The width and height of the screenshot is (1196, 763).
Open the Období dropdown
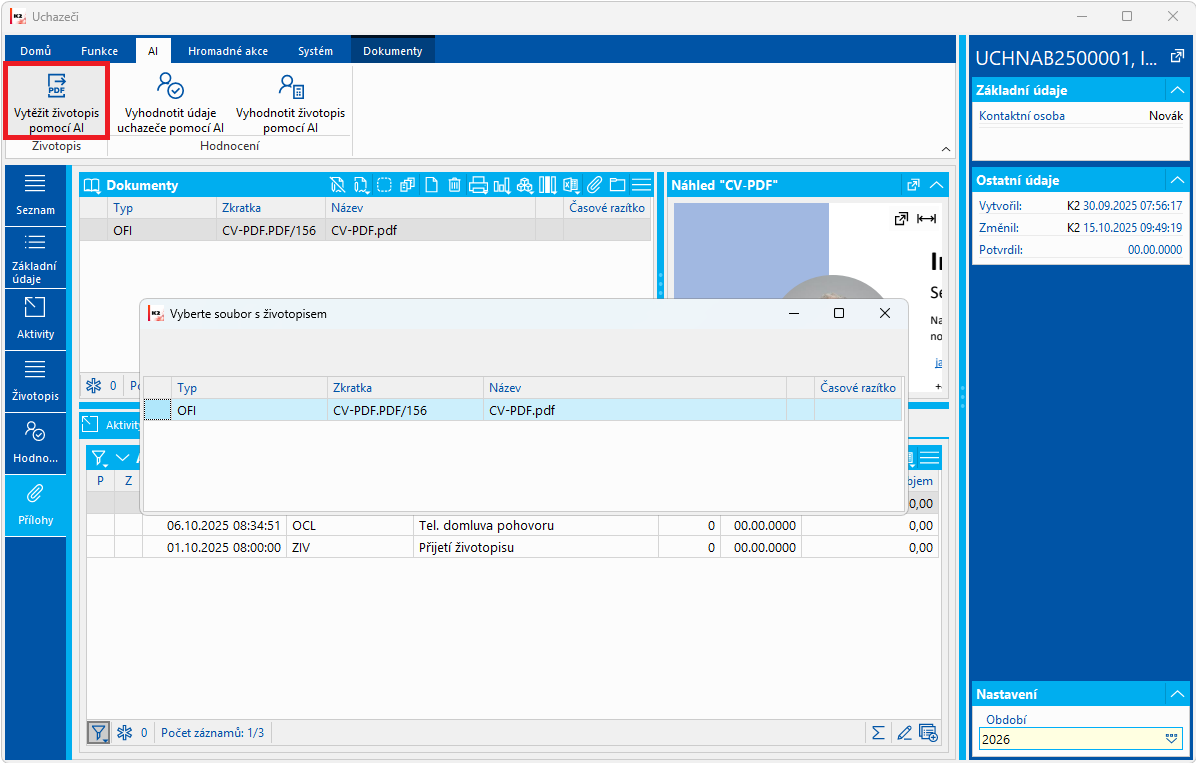(1172, 739)
